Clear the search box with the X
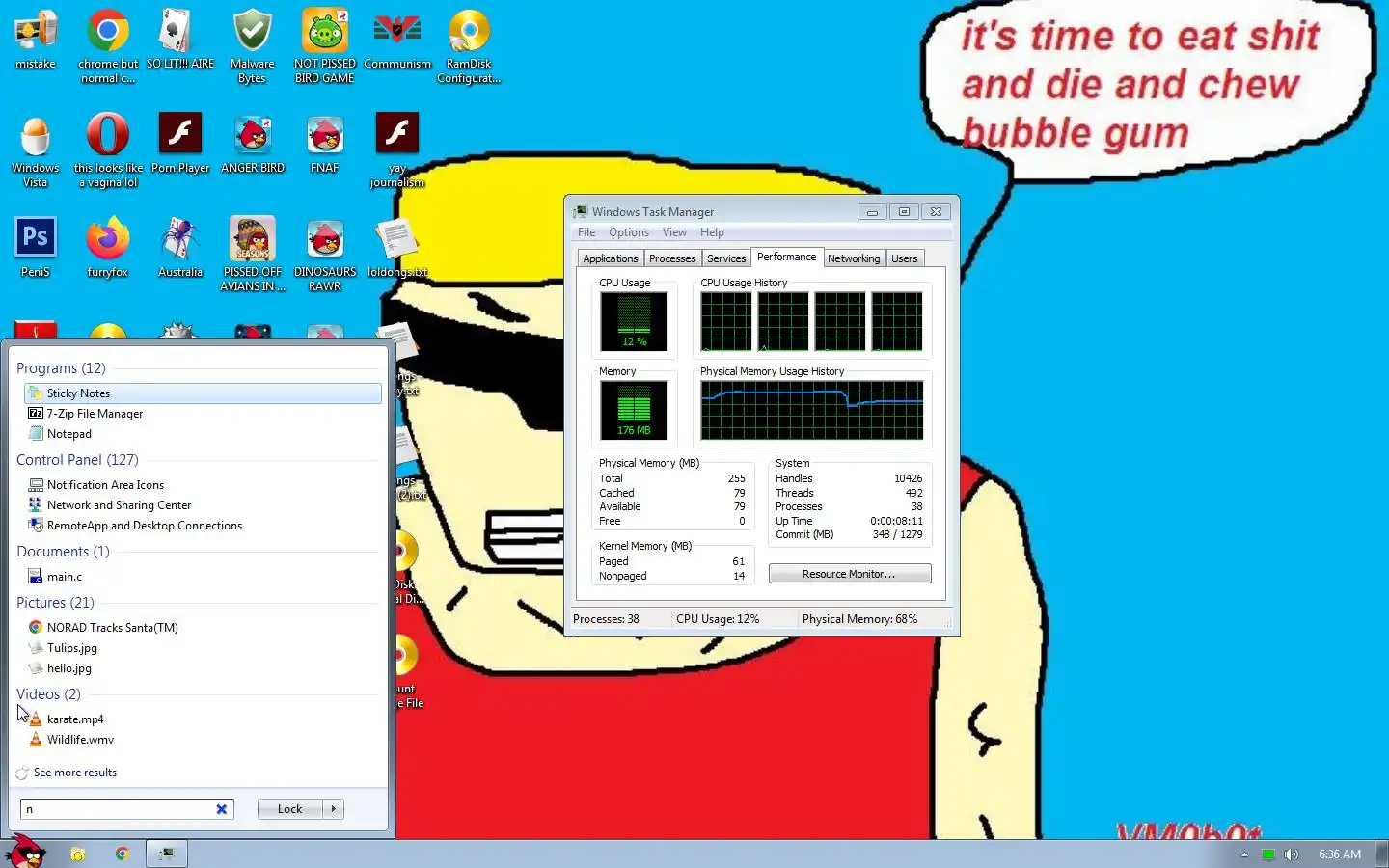 pos(222,809)
